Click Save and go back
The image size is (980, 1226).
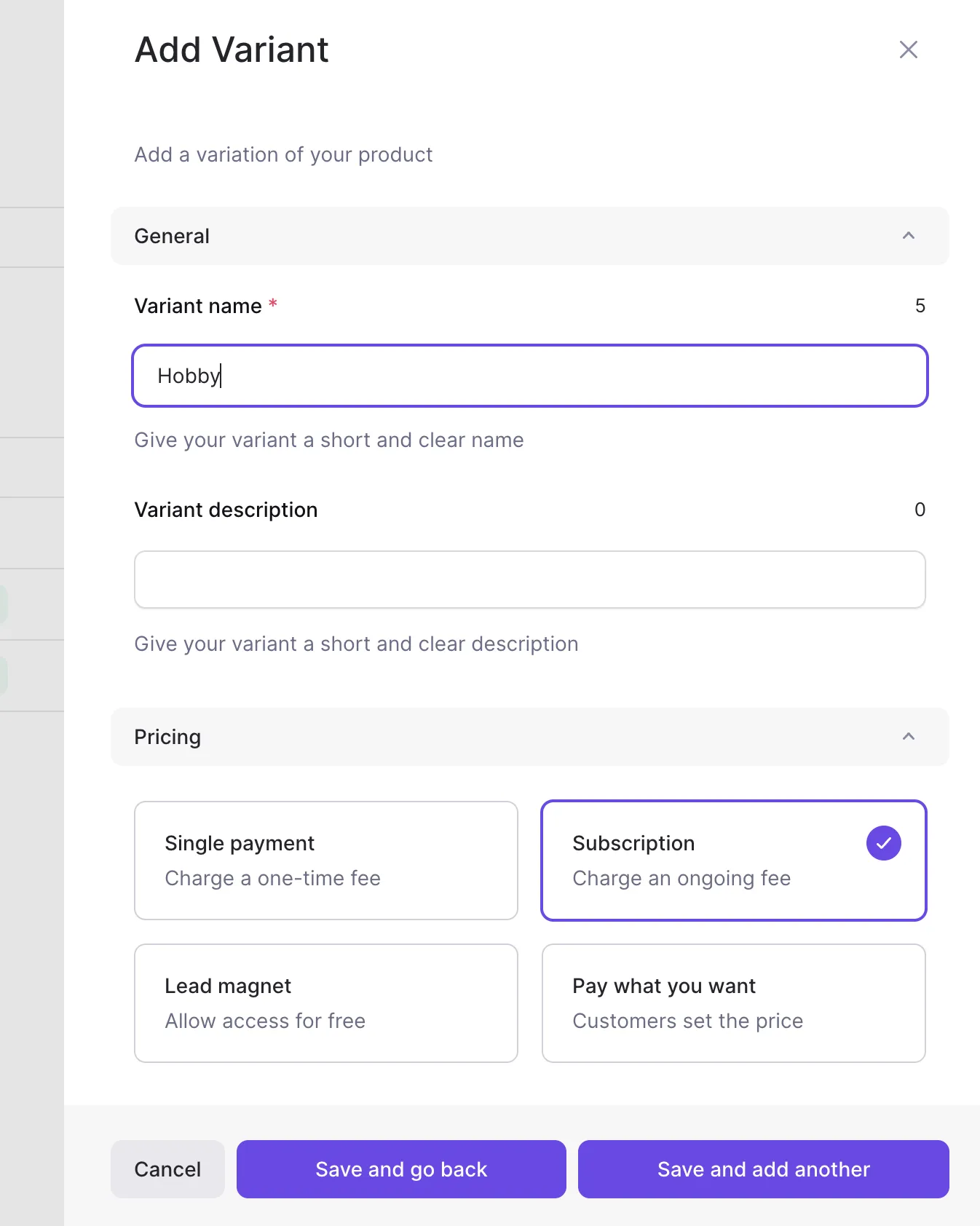(401, 1169)
